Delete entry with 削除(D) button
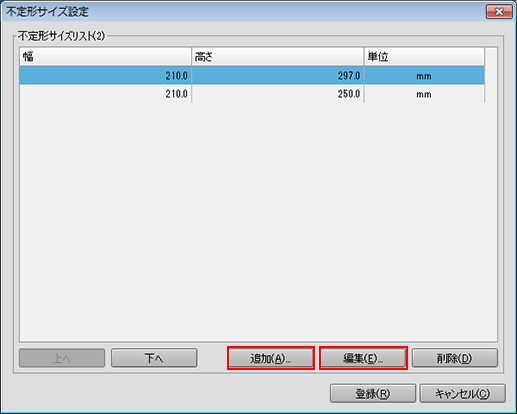This screenshot has width=517, height=414. point(455,358)
